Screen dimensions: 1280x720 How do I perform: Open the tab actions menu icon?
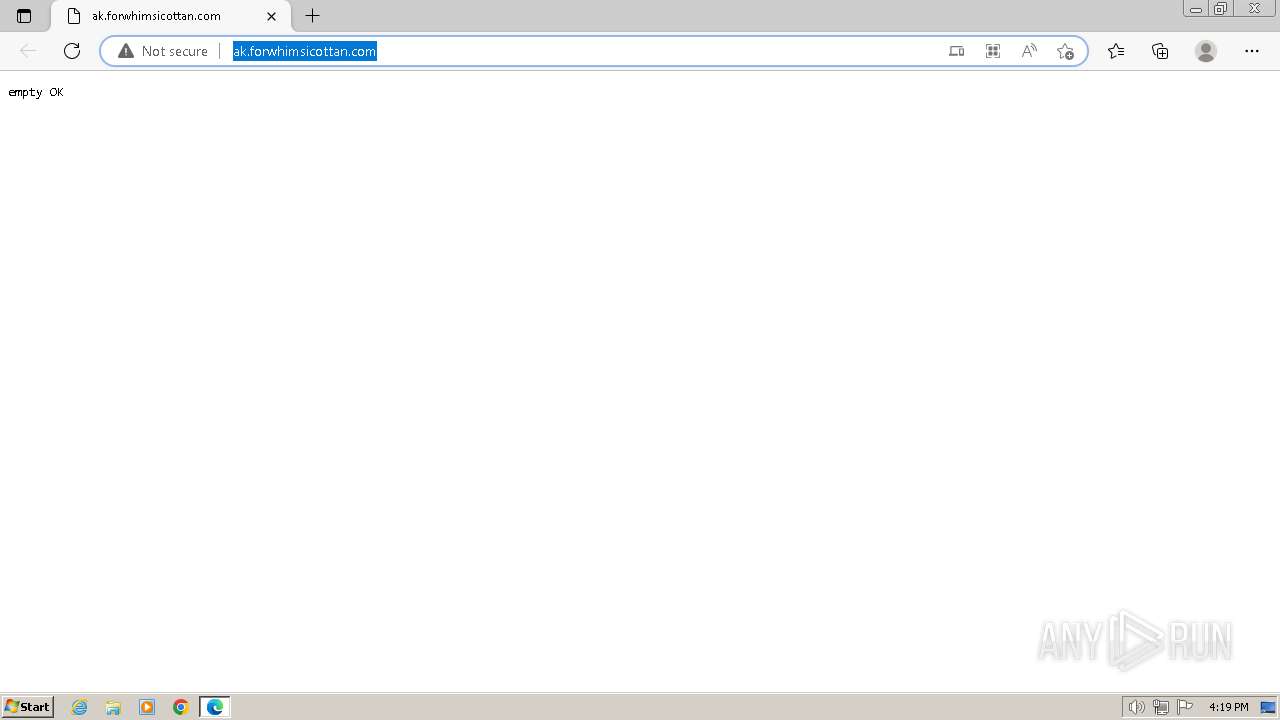pyautogui.click(x=24, y=16)
